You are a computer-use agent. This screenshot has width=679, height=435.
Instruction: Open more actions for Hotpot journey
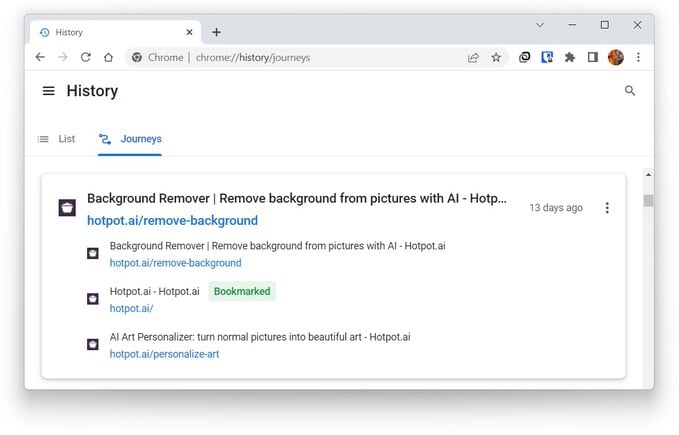click(607, 208)
